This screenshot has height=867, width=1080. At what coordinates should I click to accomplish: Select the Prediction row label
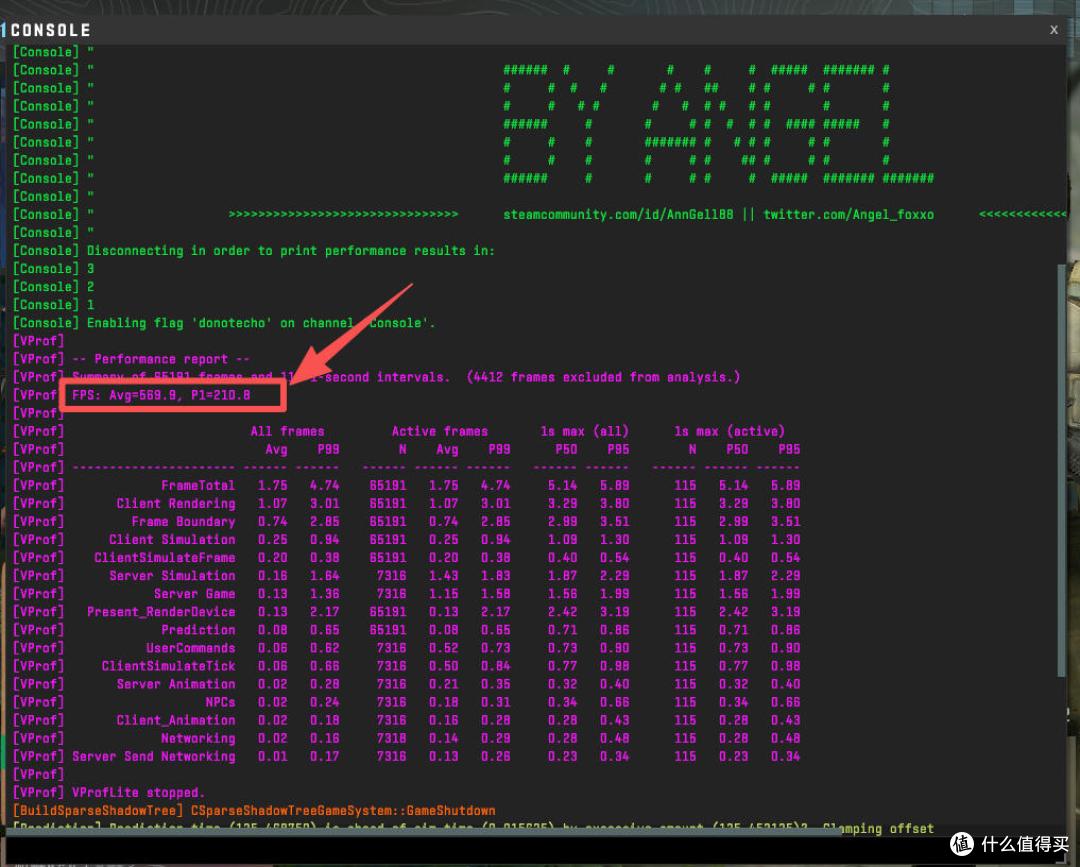198,629
